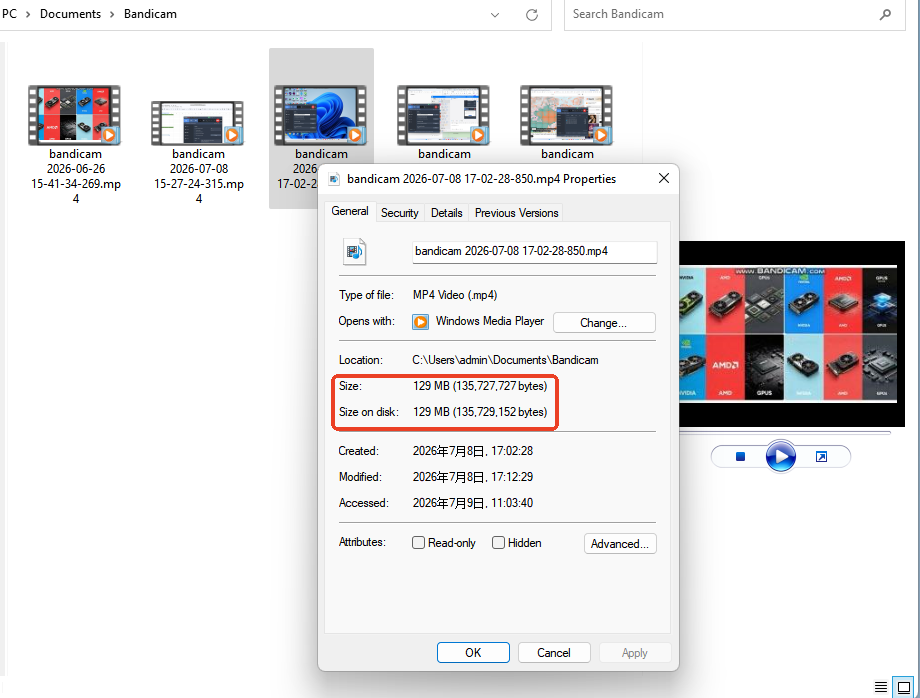Screen dimensions: 920x698
Task: Open preview video in full player
Action: (821, 456)
